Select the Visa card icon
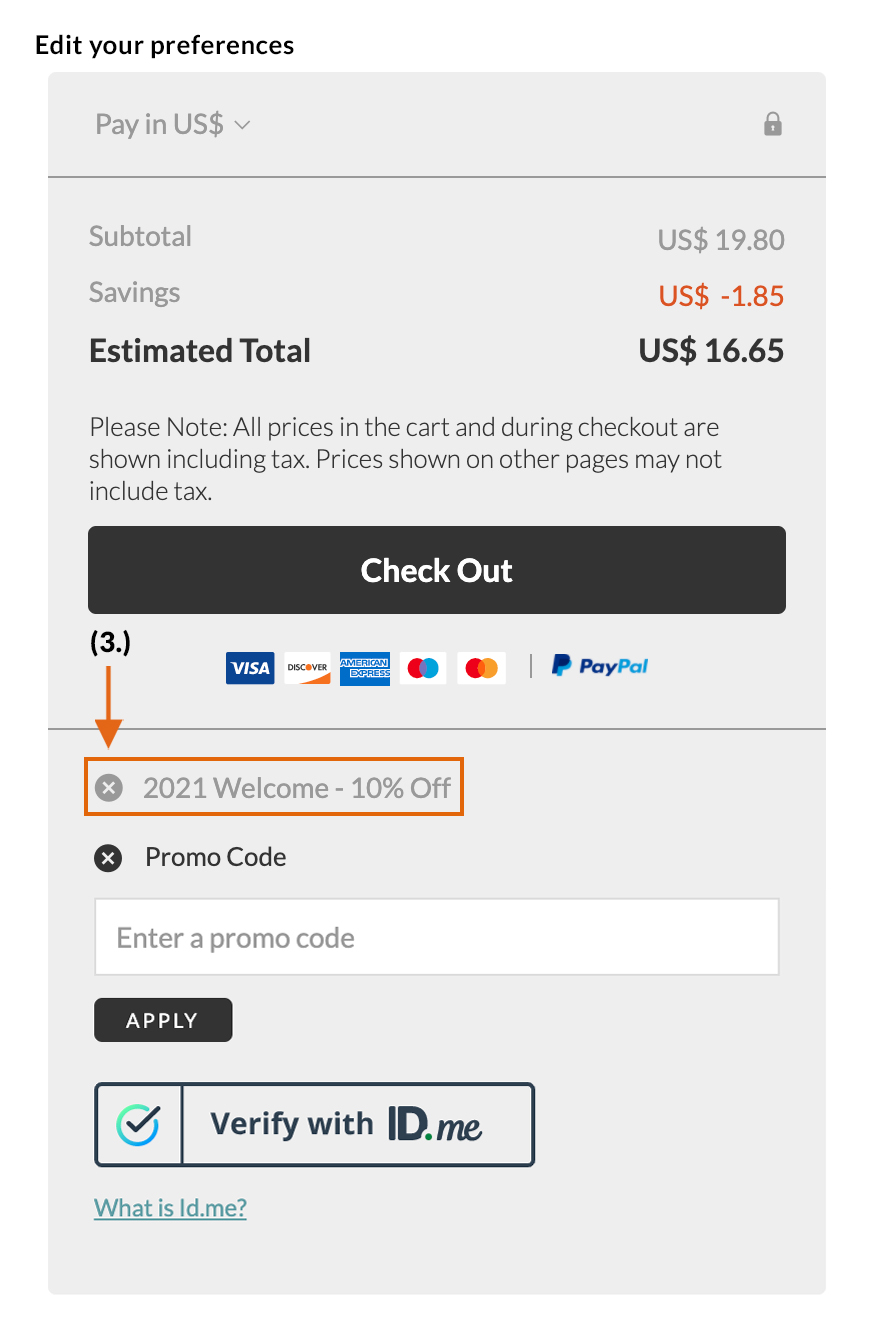 pyautogui.click(x=250, y=668)
